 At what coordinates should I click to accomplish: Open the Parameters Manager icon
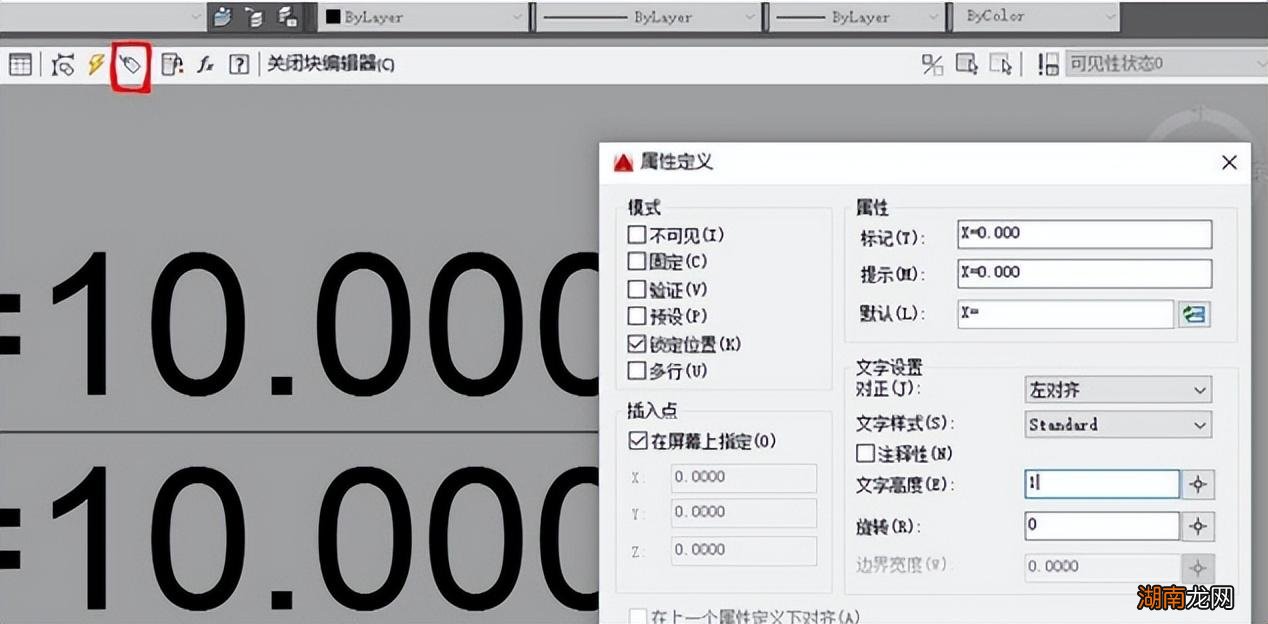[170, 64]
